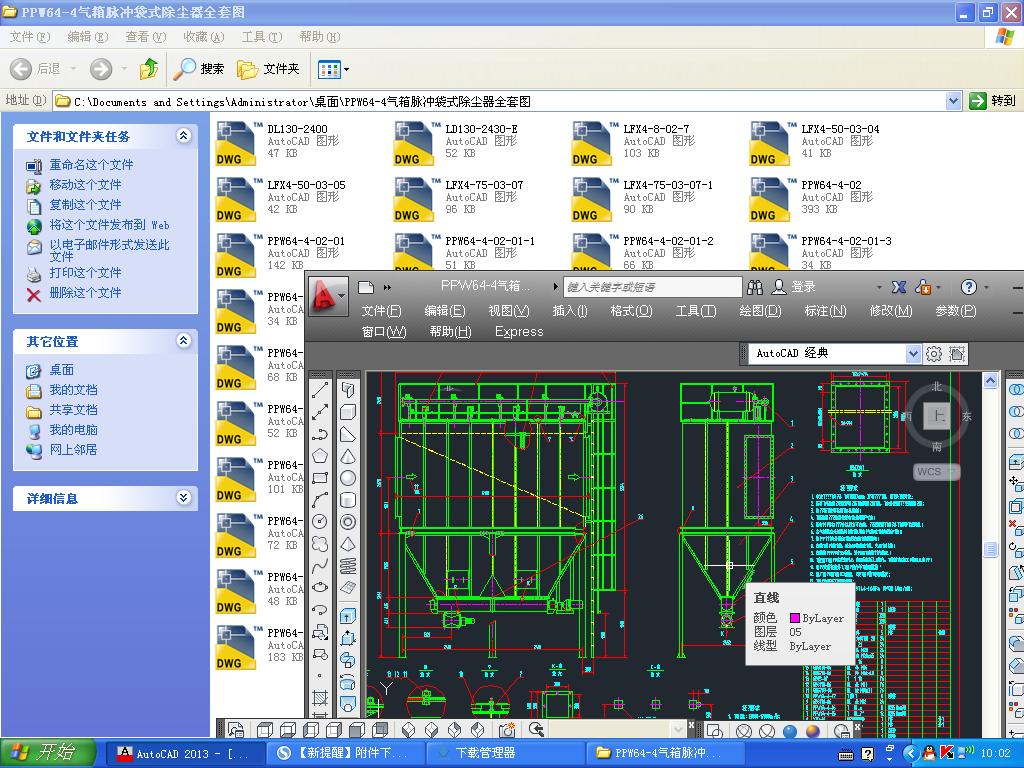
Task: Choose the Revision Cloud tool
Action: pyautogui.click(x=320, y=544)
